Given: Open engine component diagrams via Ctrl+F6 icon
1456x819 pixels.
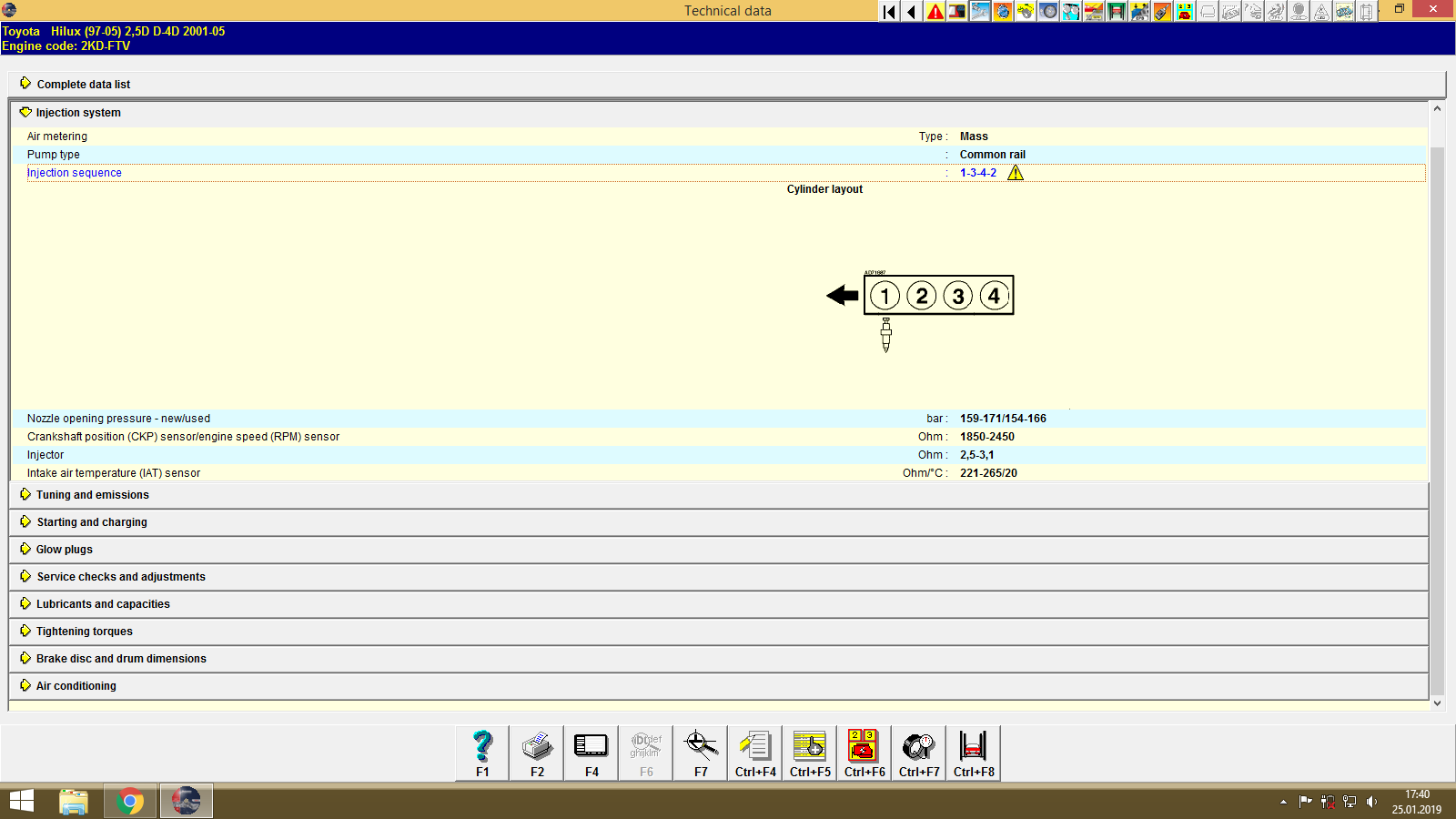Looking at the screenshot, I should pyautogui.click(x=864, y=752).
